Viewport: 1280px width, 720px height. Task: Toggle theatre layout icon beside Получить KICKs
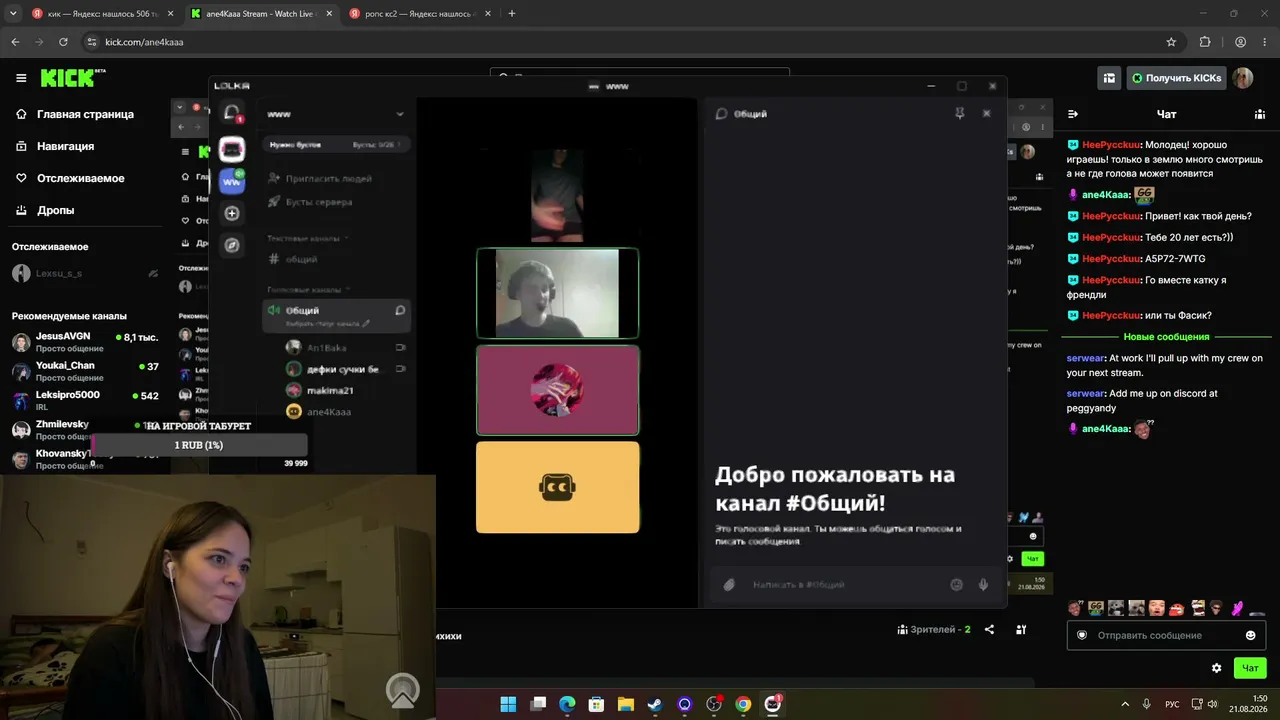point(1109,78)
